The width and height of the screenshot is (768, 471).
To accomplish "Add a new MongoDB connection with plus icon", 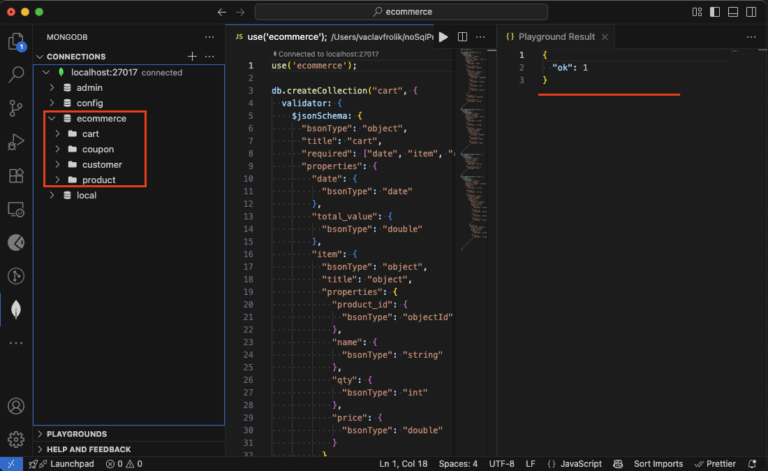I will 192,56.
